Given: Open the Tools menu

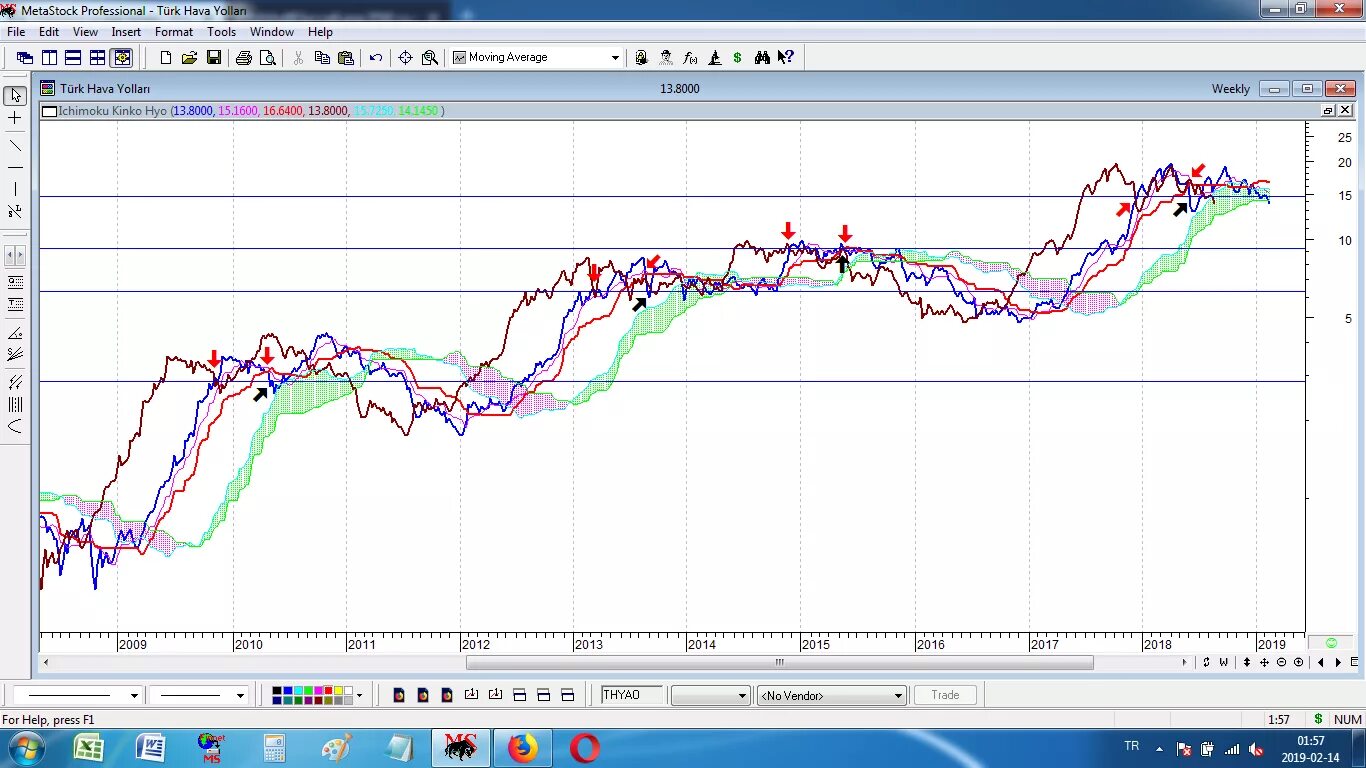Looking at the screenshot, I should [221, 31].
